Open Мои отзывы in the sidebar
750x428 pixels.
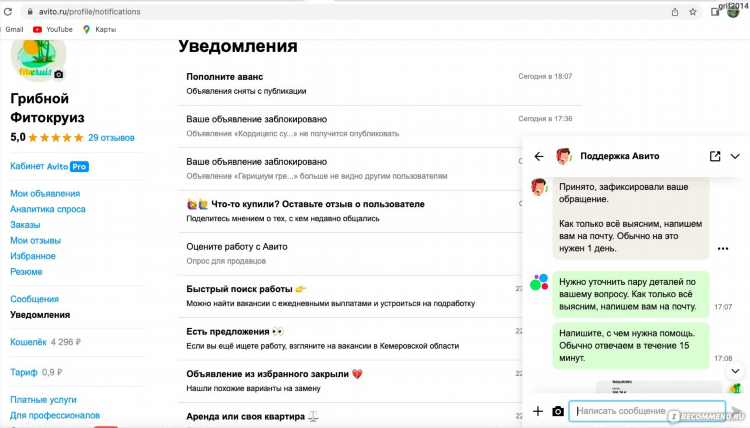pos(35,241)
